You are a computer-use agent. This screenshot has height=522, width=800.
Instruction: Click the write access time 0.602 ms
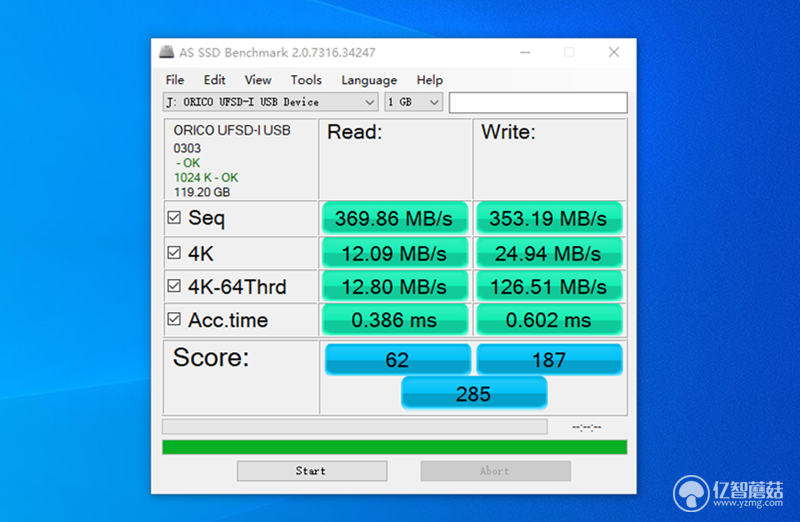[x=549, y=320]
